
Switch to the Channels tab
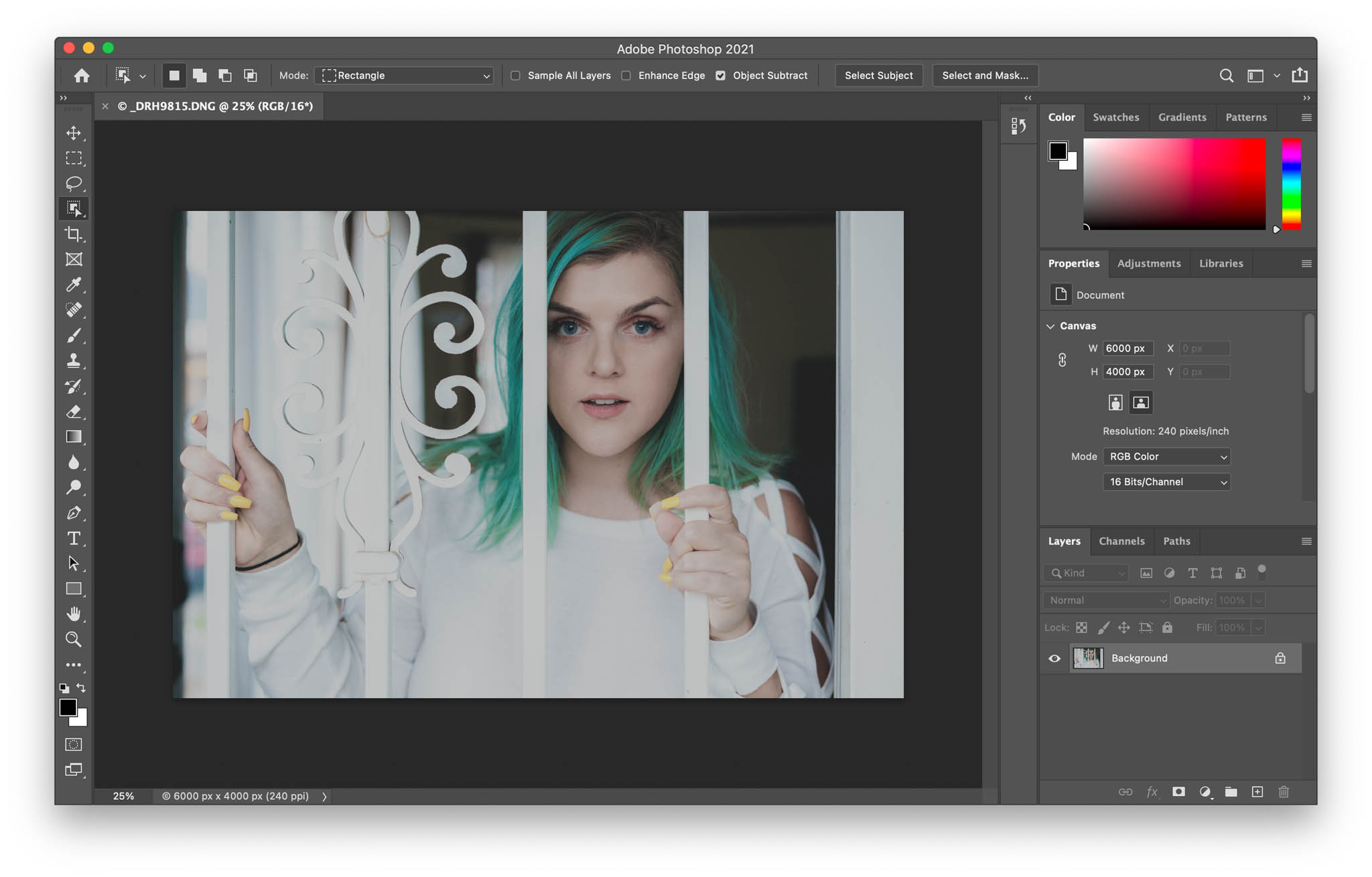tap(1122, 541)
